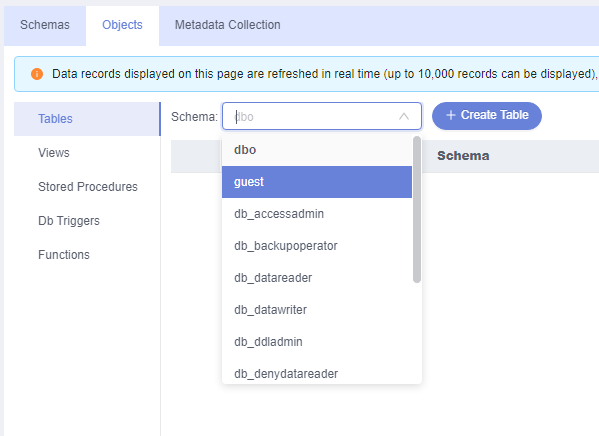Choose db_datareader from schema options
This screenshot has height=436, width=599.
pos(317,278)
